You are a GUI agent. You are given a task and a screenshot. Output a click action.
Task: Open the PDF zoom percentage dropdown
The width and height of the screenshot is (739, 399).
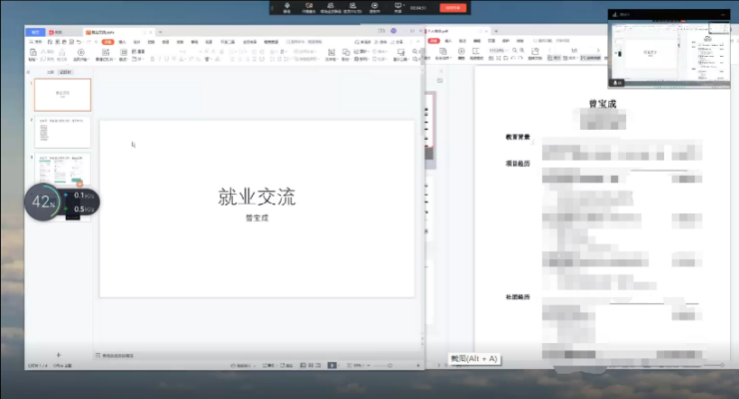click(x=498, y=50)
